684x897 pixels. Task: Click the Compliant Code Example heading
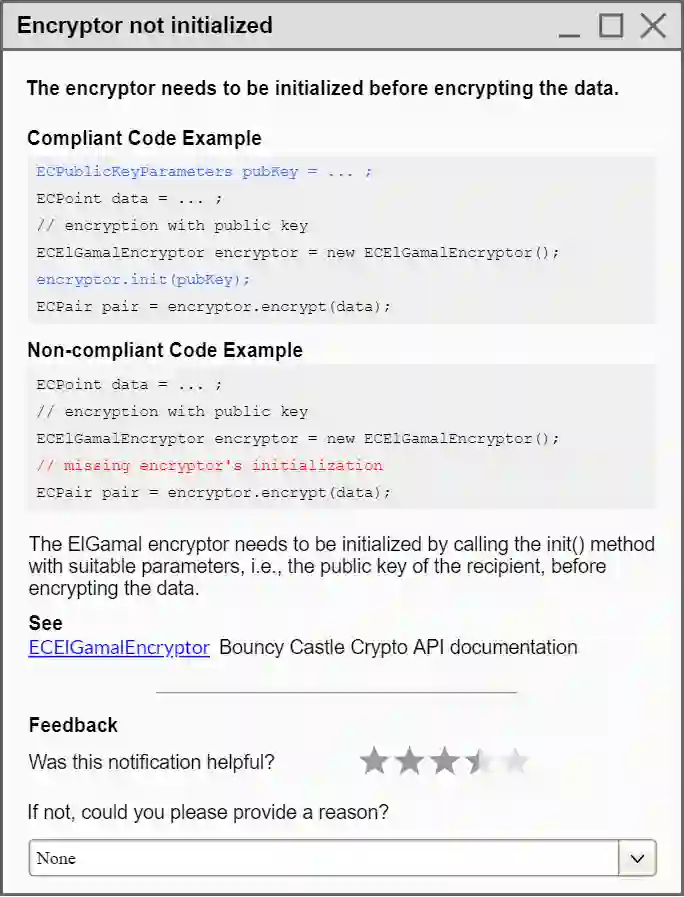pyautogui.click(x=144, y=138)
